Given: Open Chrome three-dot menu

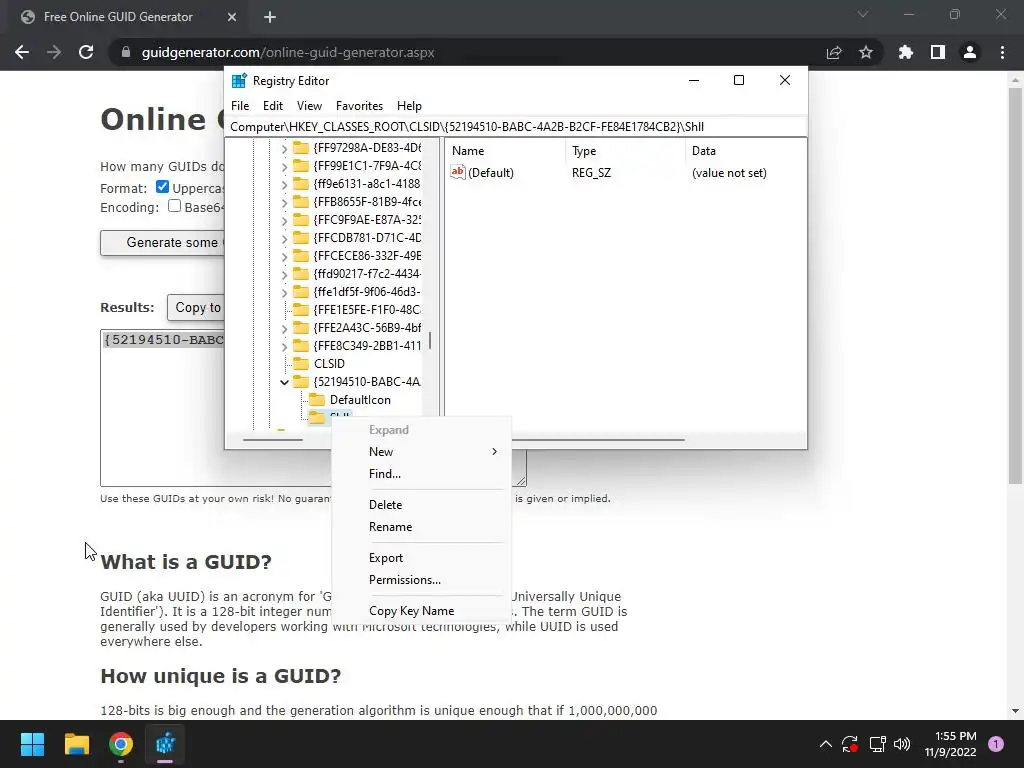Looking at the screenshot, I should tap(1002, 52).
